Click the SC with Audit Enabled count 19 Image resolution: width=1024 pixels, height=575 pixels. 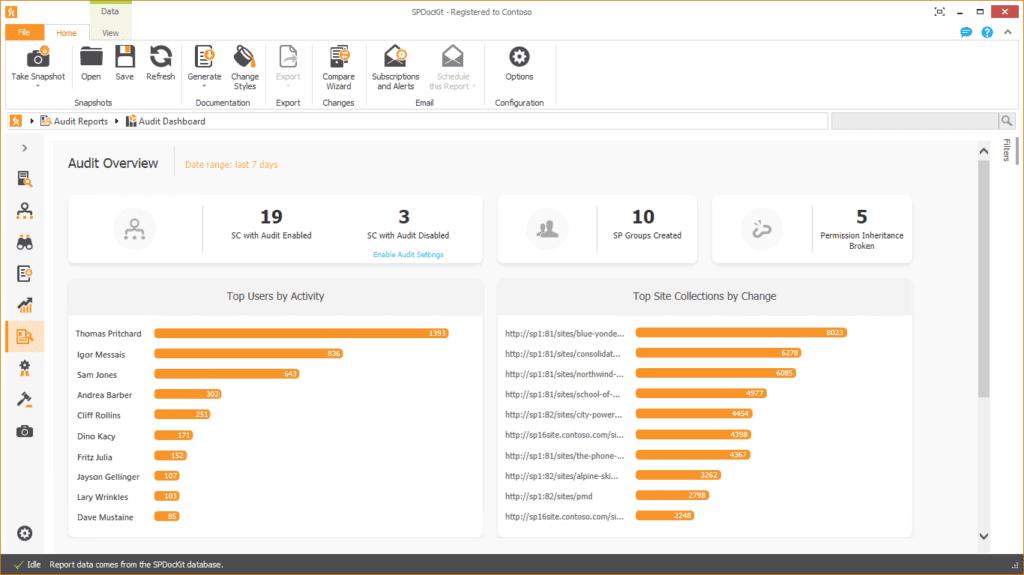(x=271, y=216)
